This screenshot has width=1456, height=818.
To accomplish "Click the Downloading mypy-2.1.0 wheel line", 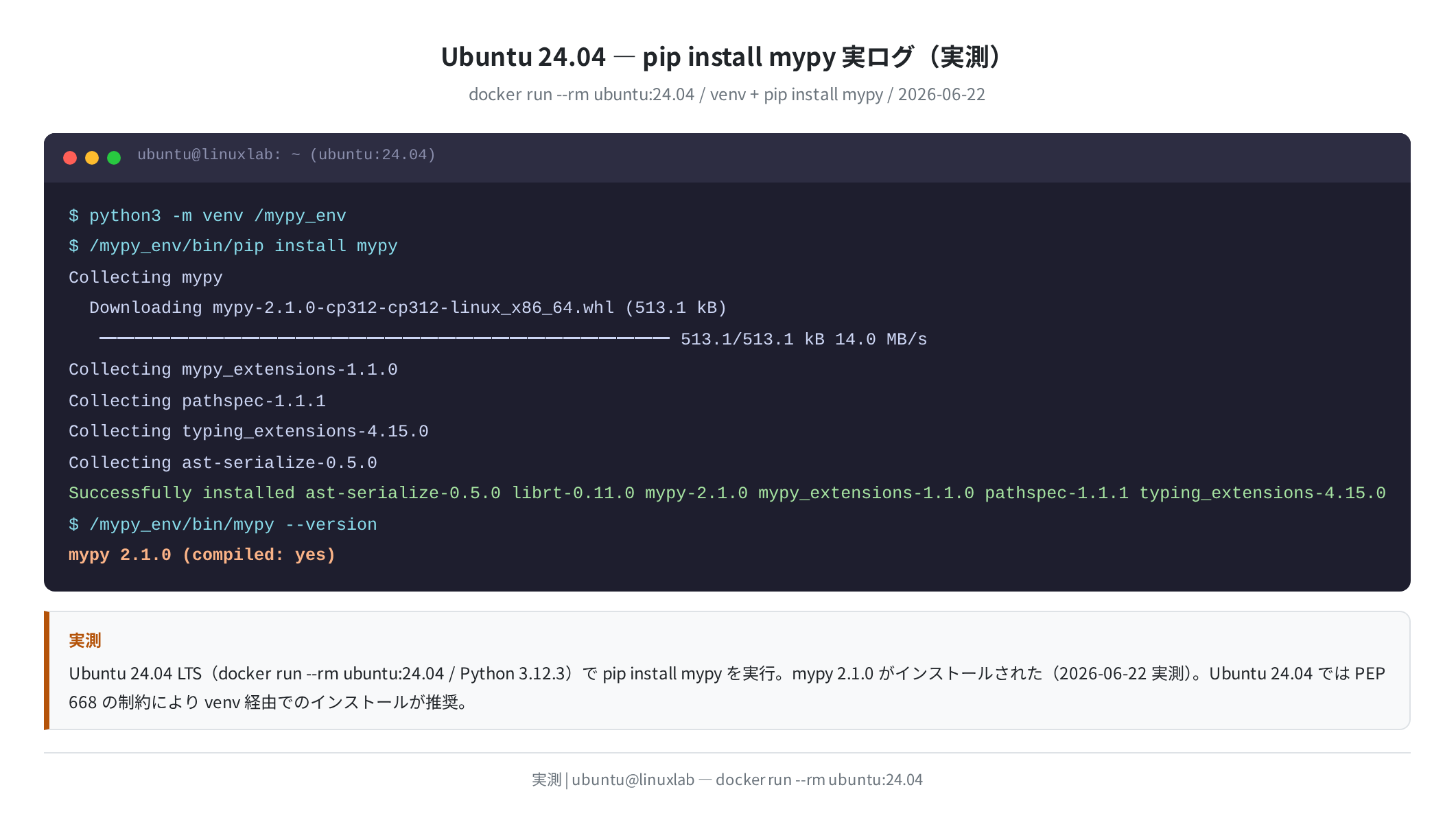I will point(408,307).
